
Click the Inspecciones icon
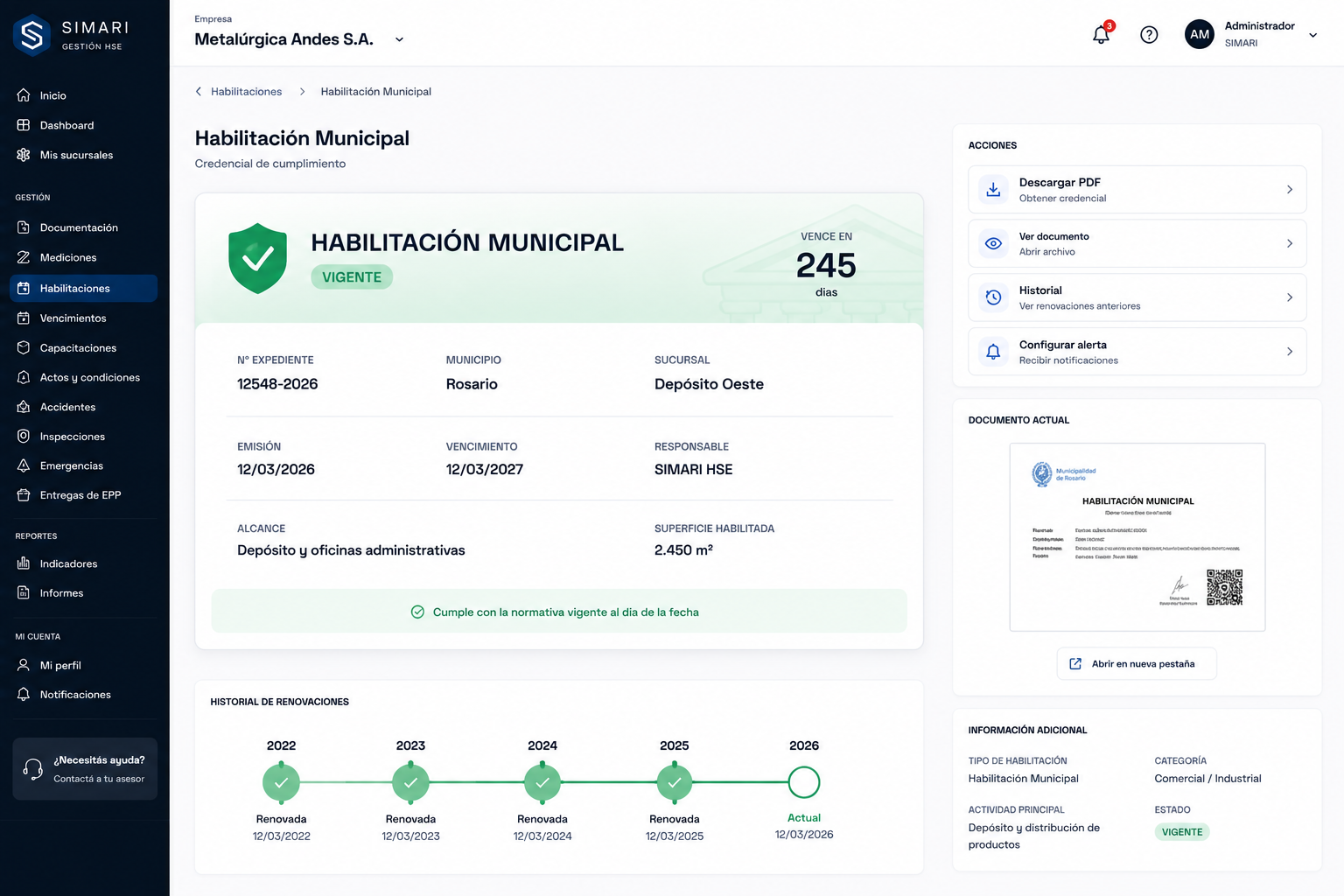click(x=24, y=436)
